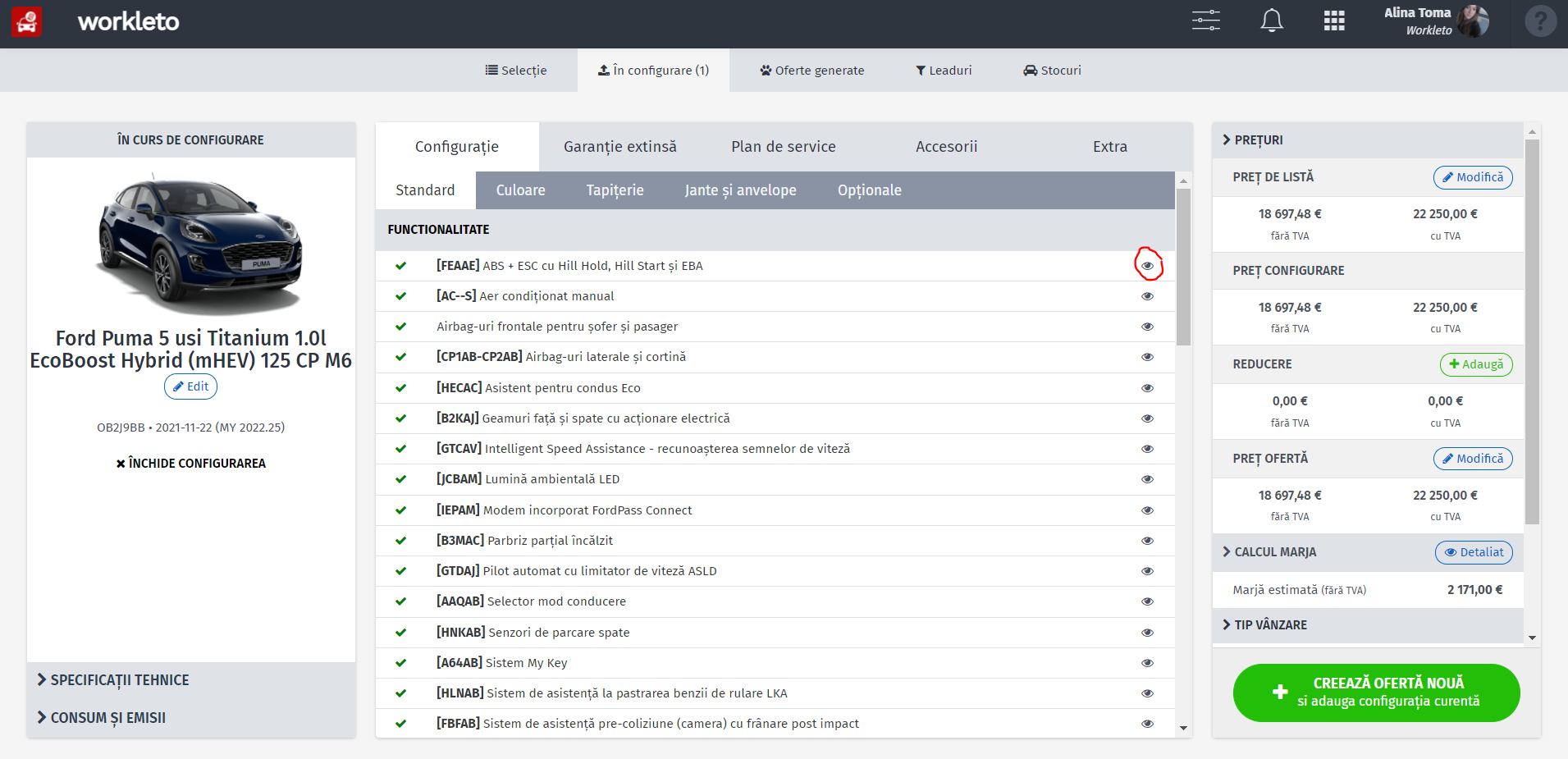Click the Ford Puma car image

[201, 244]
